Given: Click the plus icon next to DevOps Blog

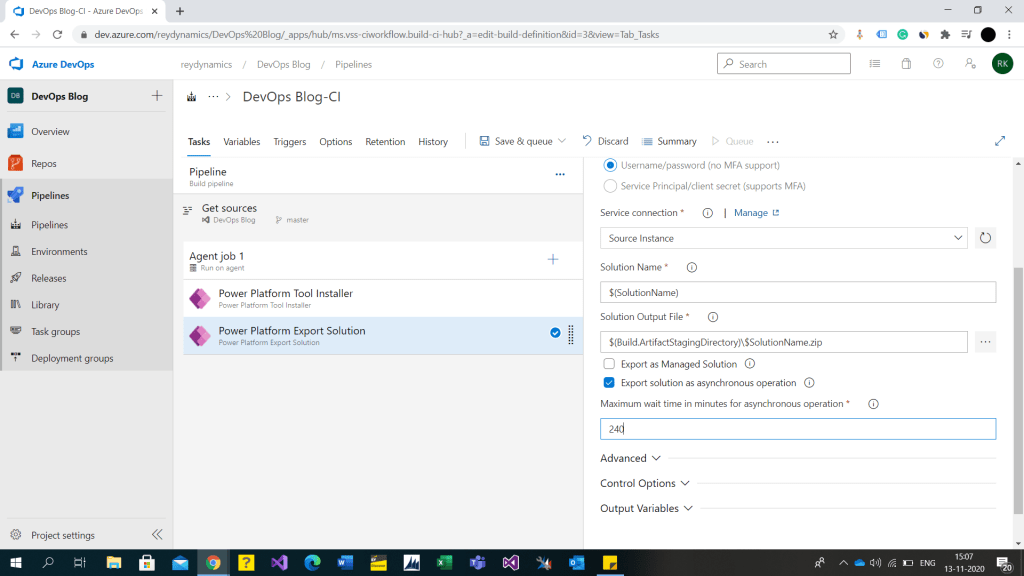Looking at the screenshot, I should pyautogui.click(x=156, y=96).
